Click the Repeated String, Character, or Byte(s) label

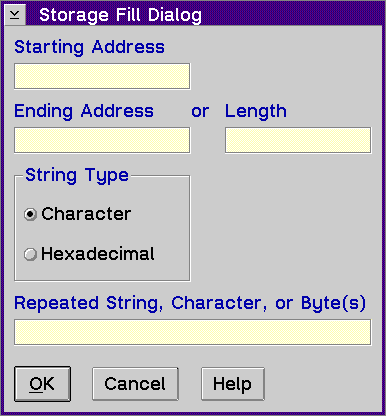[190, 303]
